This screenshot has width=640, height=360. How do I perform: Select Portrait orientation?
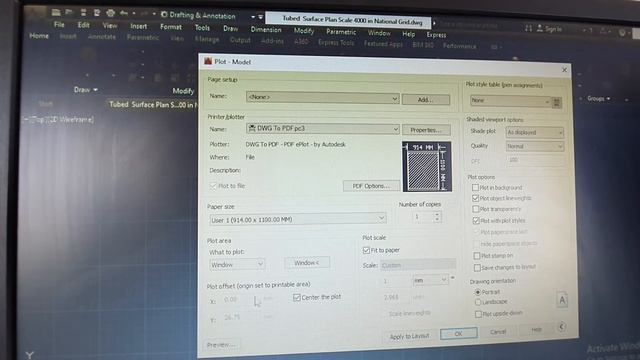click(x=478, y=292)
